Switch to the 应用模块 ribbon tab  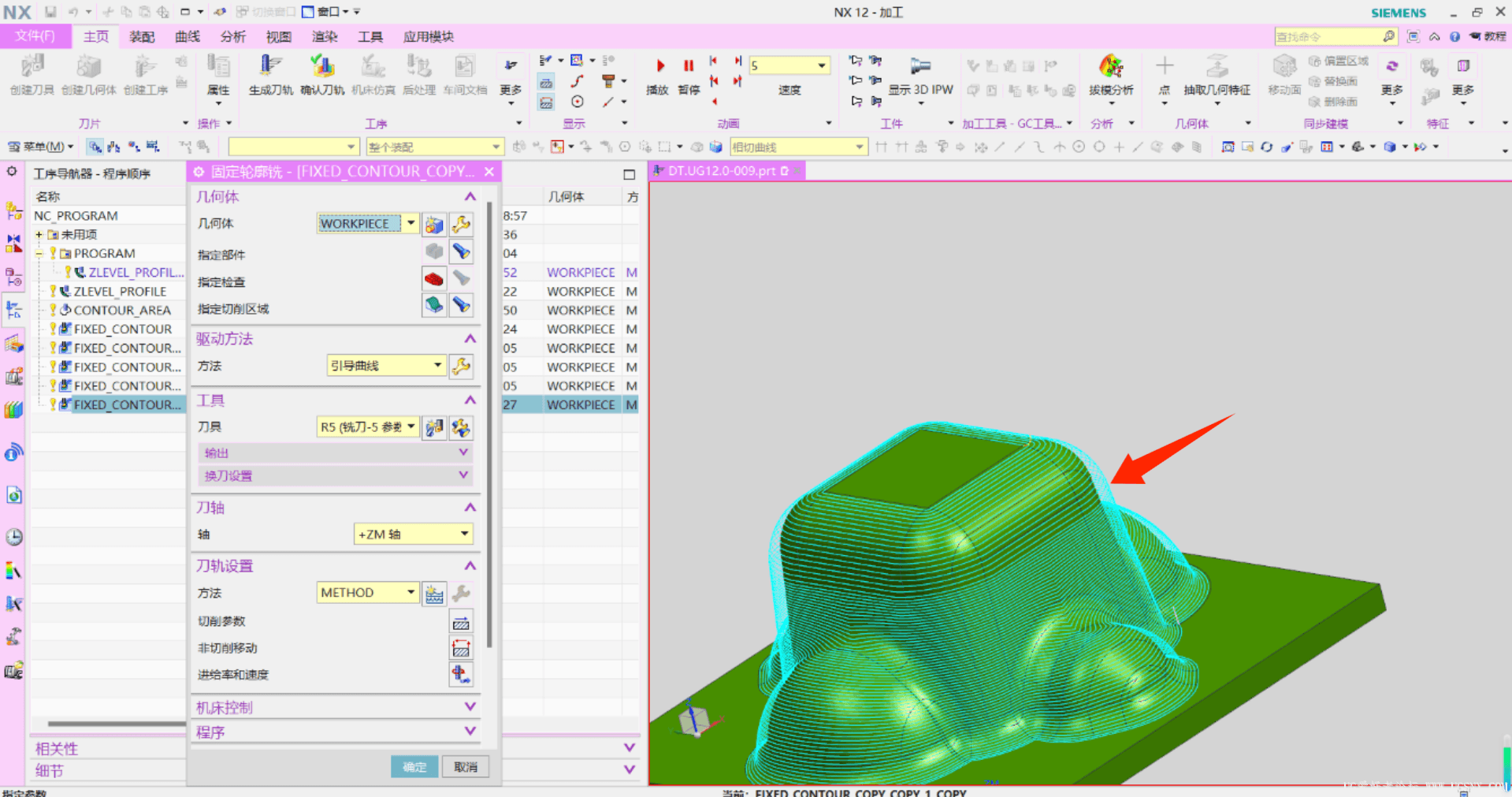click(x=429, y=36)
